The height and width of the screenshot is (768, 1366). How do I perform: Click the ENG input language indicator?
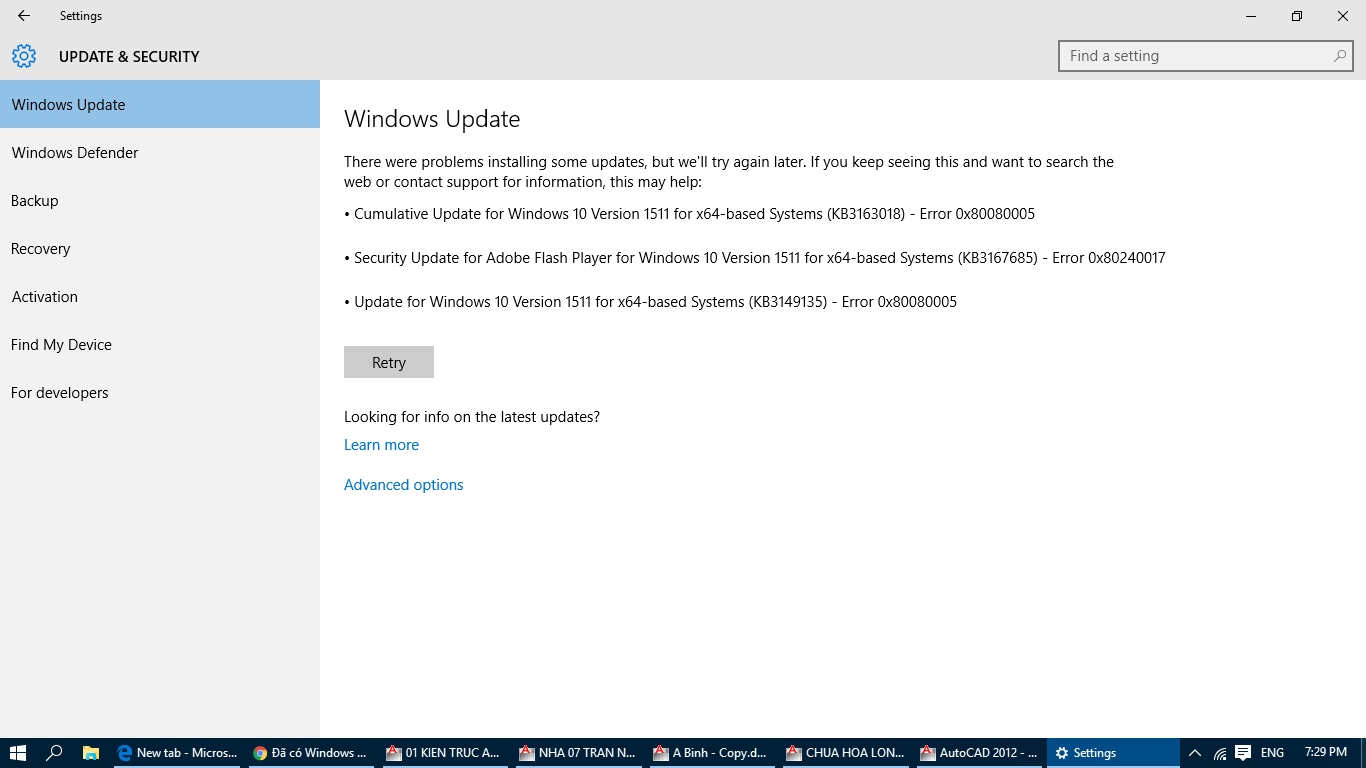[x=1272, y=753]
